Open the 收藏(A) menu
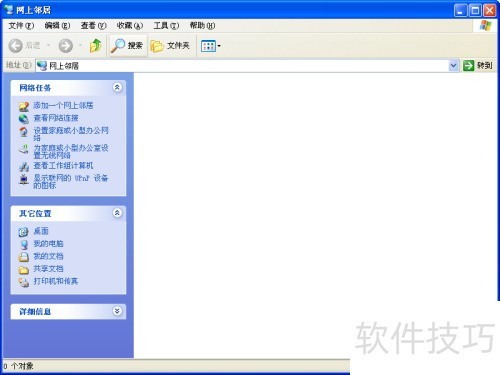The width and height of the screenshot is (500, 375). [130, 25]
